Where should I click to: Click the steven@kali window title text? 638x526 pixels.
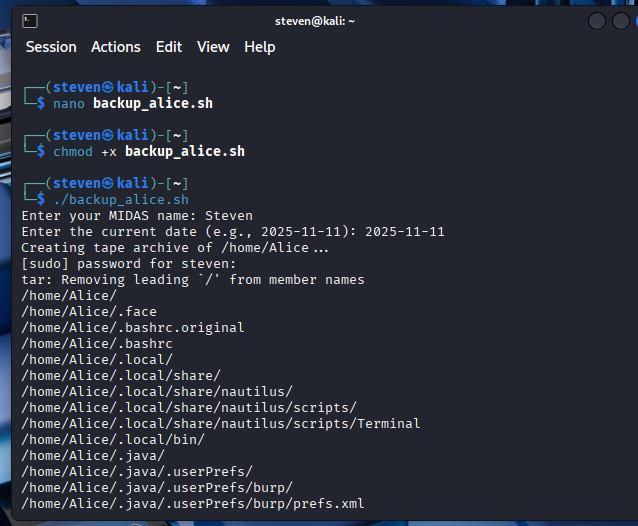tap(315, 20)
